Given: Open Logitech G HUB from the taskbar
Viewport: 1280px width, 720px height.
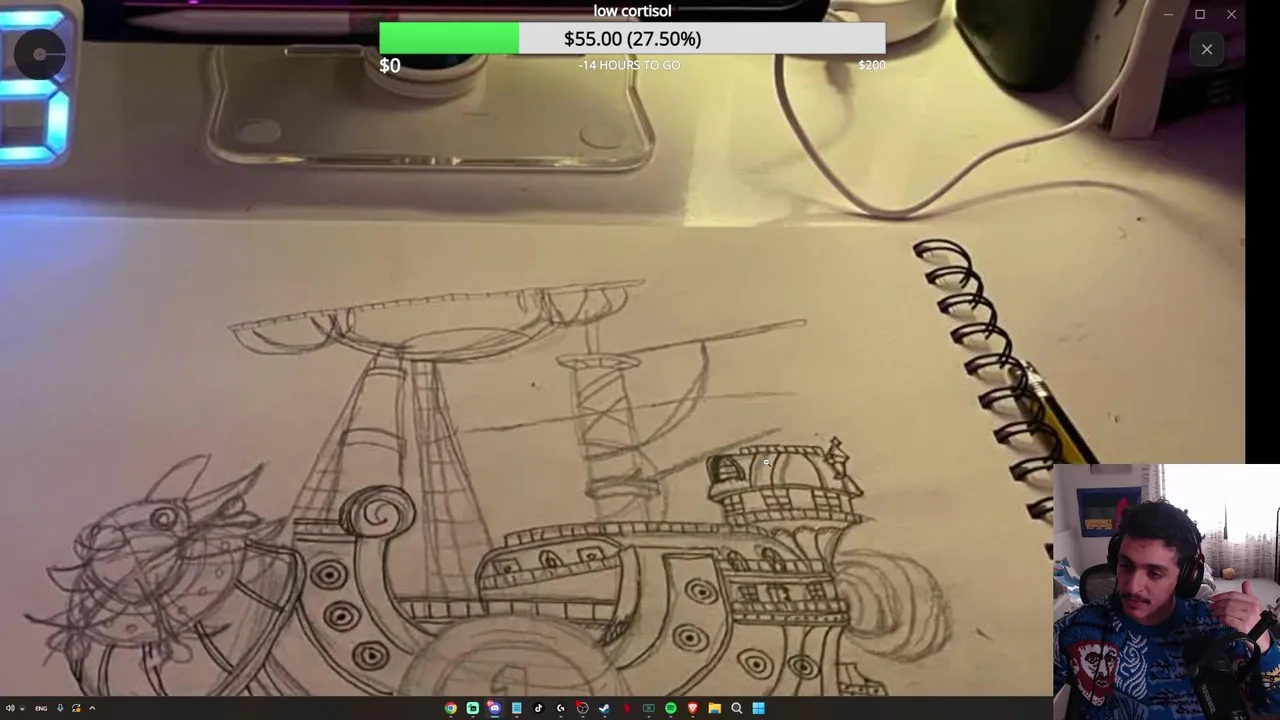Looking at the screenshot, I should (x=560, y=708).
